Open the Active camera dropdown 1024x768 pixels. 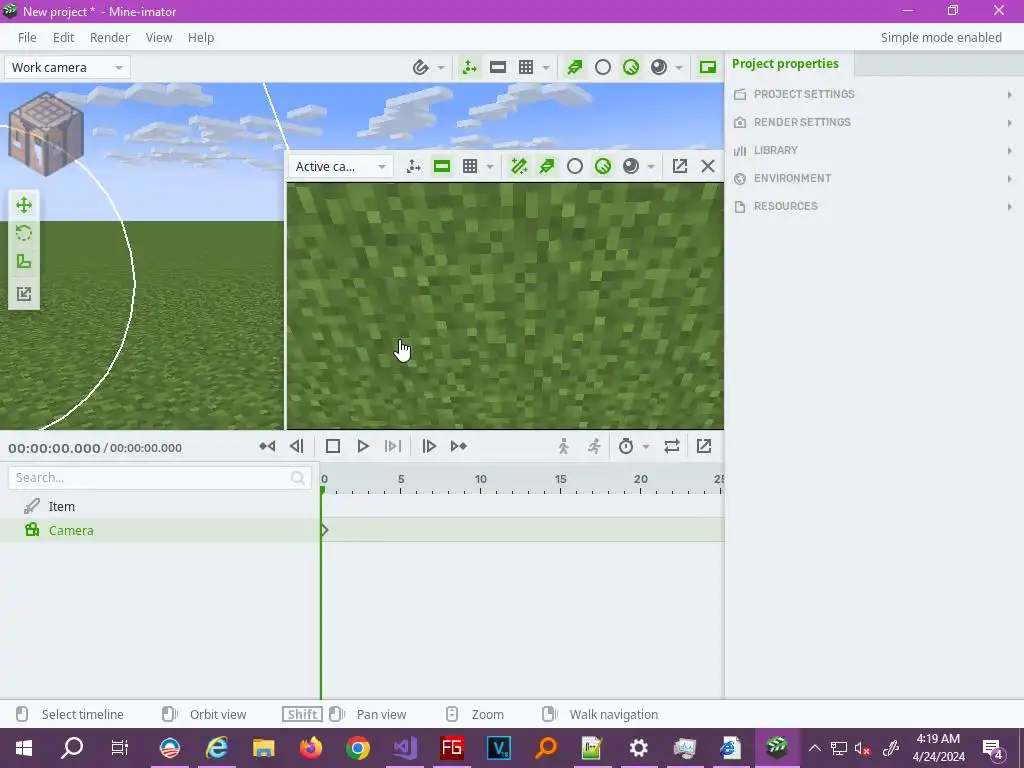tap(340, 167)
